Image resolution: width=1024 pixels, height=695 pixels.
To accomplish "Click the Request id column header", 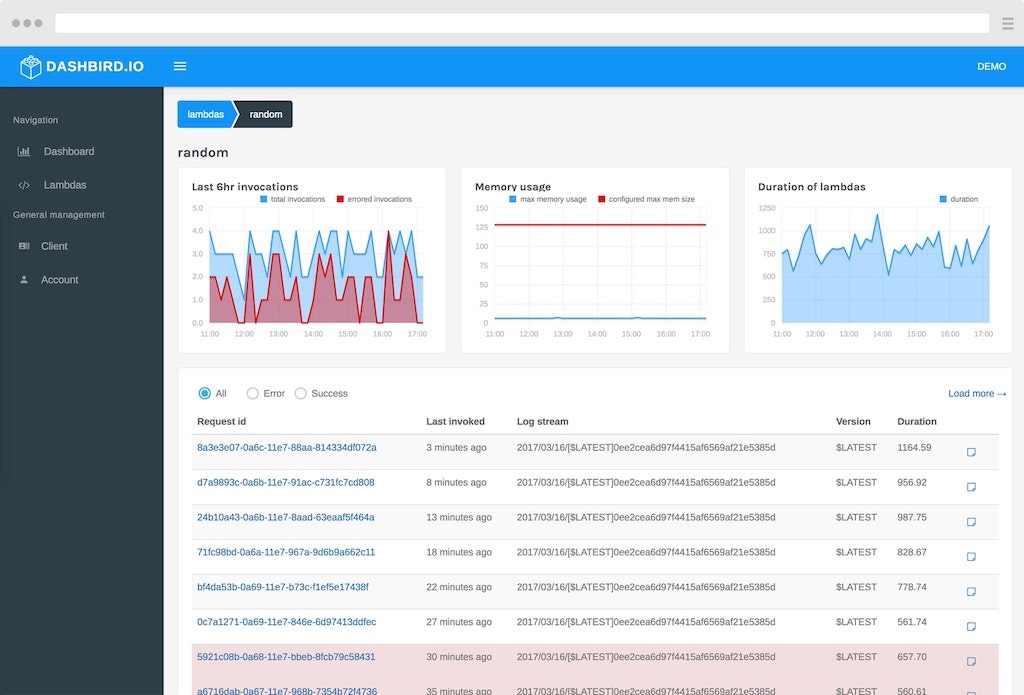I will click(x=221, y=421).
